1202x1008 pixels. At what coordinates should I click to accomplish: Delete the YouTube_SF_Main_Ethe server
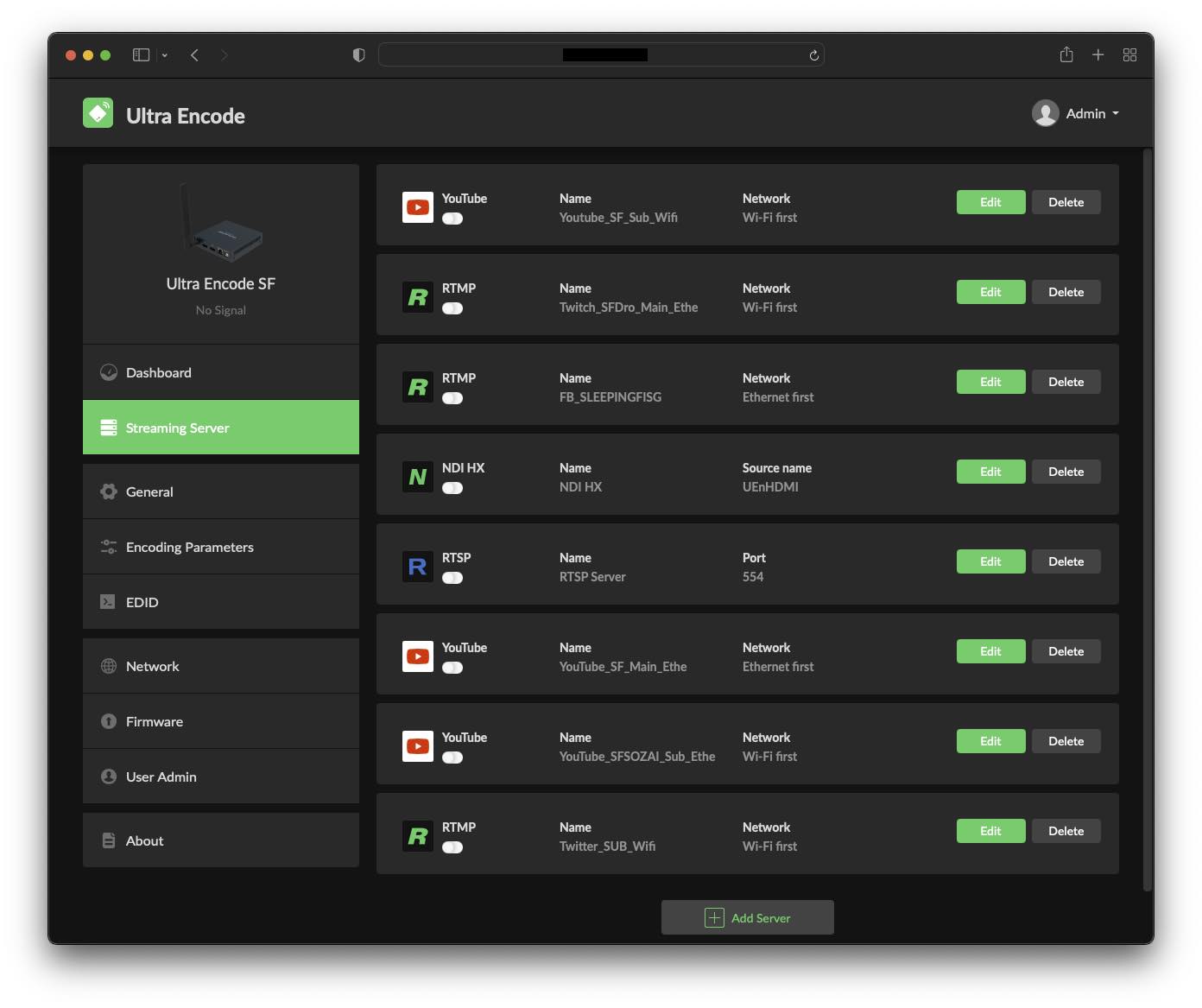point(1066,651)
